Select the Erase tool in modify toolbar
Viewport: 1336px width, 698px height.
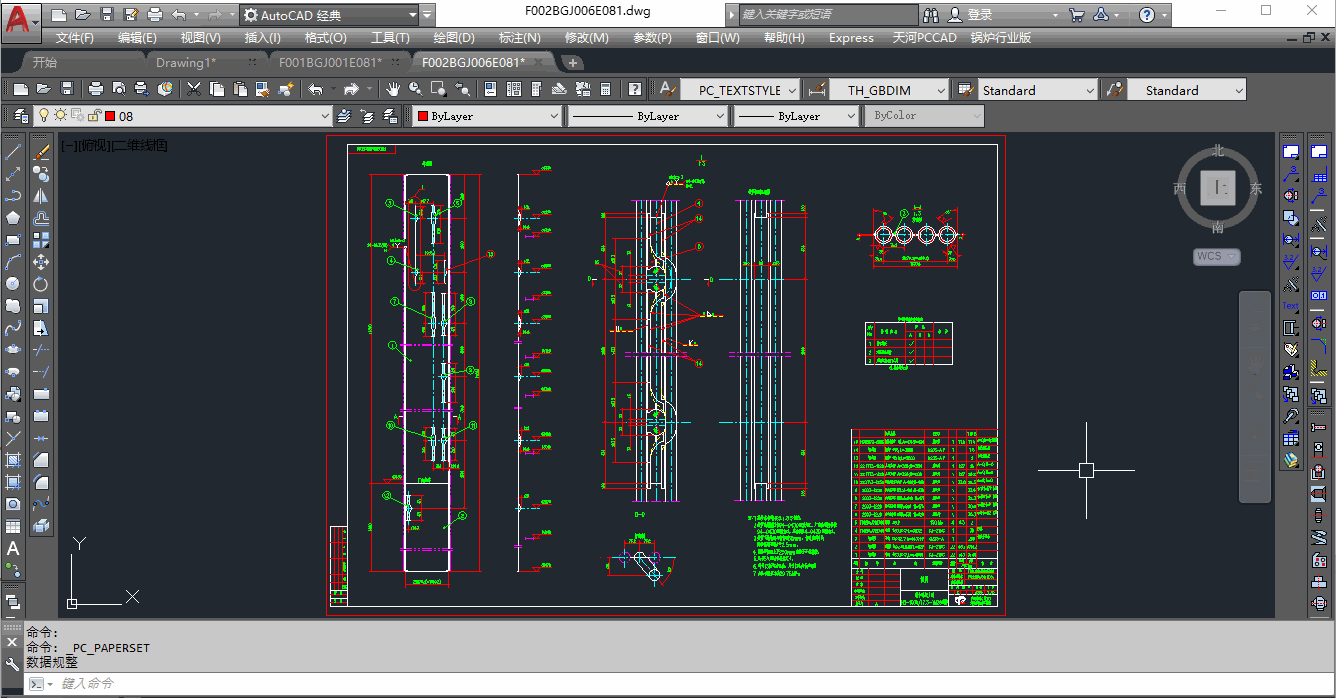(41, 152)
